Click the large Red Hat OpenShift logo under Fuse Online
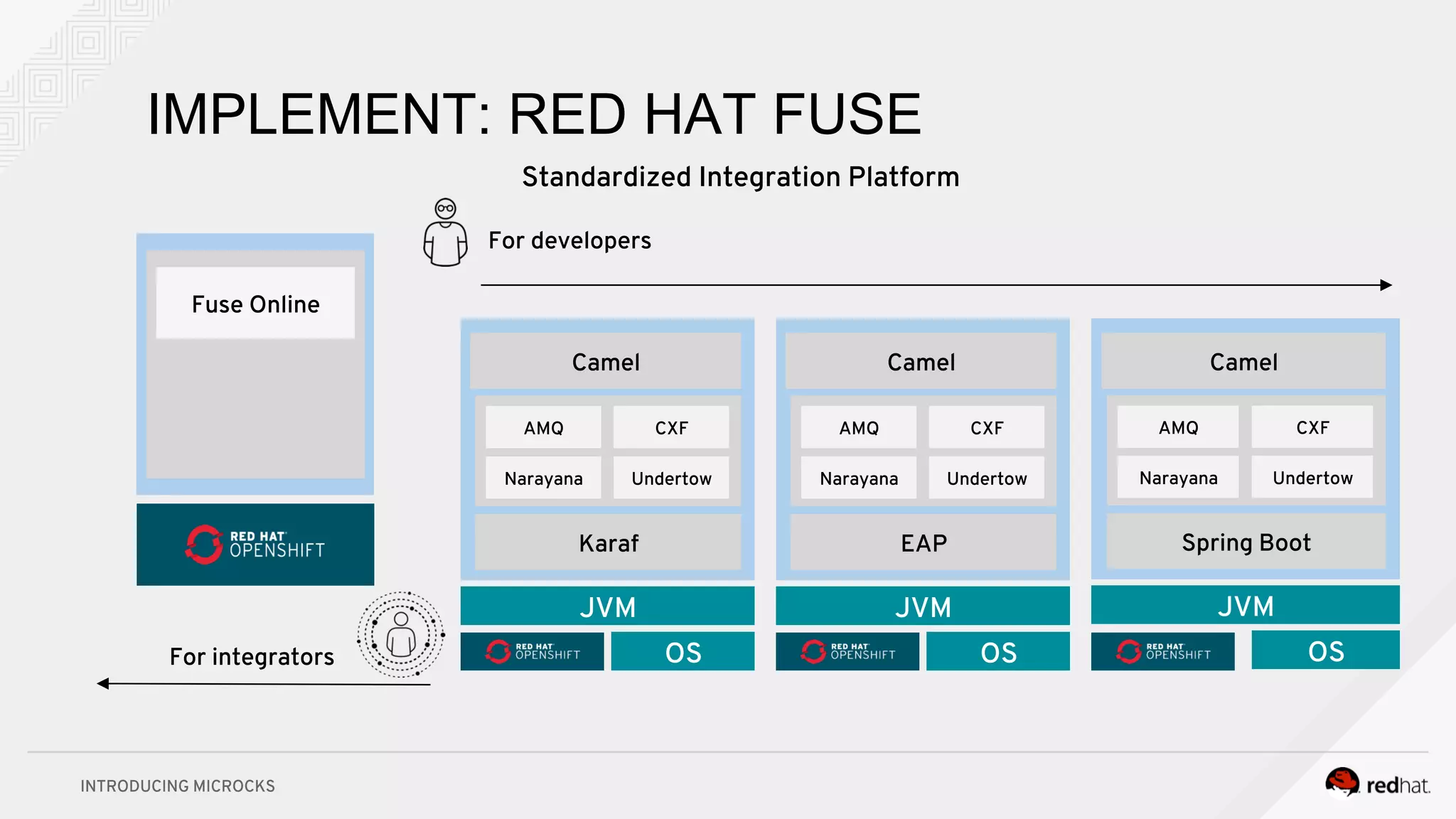The image size is (1456, 819). (255, 545)
